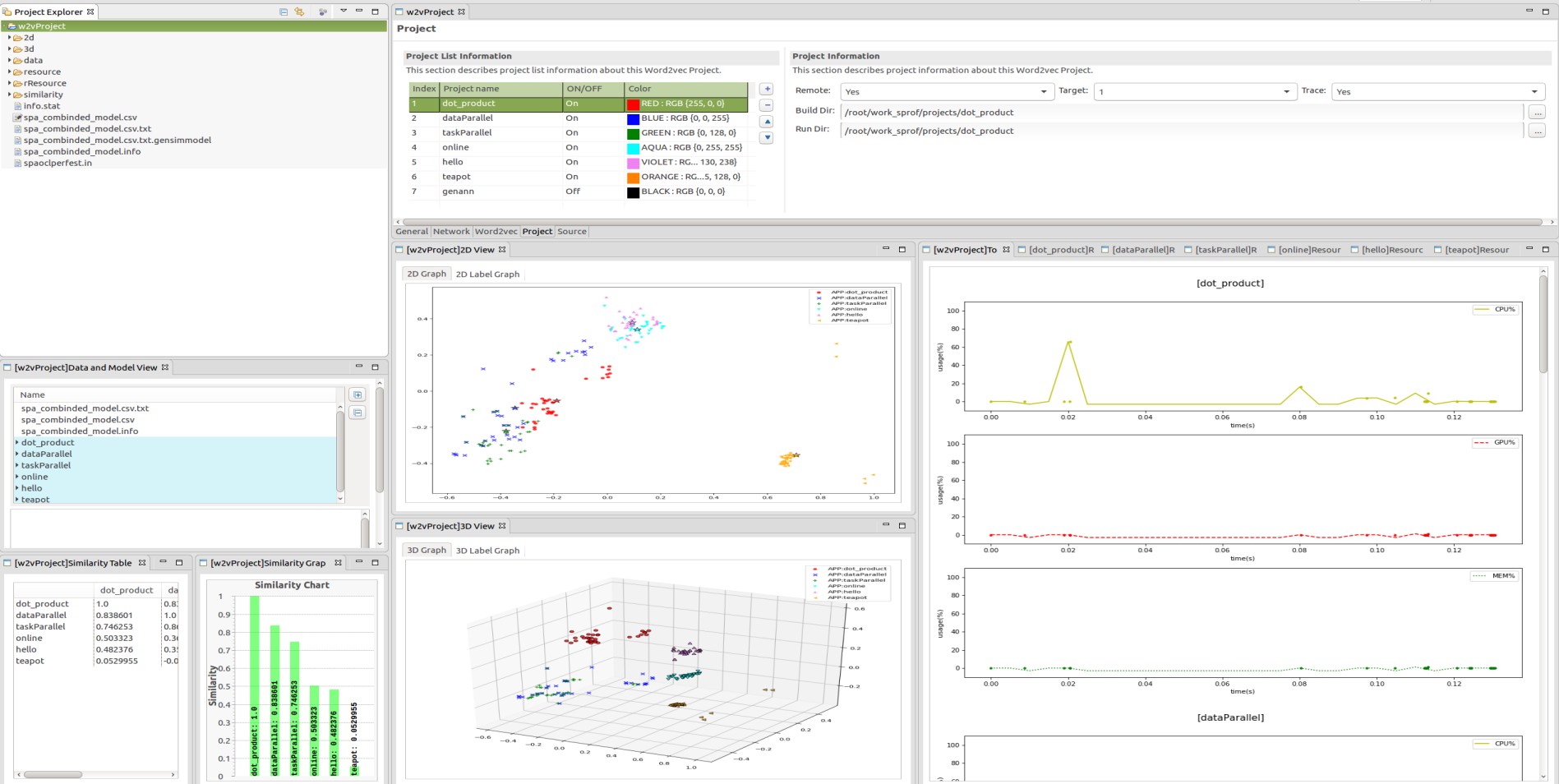Browse for Build Dir with ellipsis button
This screenshot has height=784, width=1559.
[x=1537, y=113]
